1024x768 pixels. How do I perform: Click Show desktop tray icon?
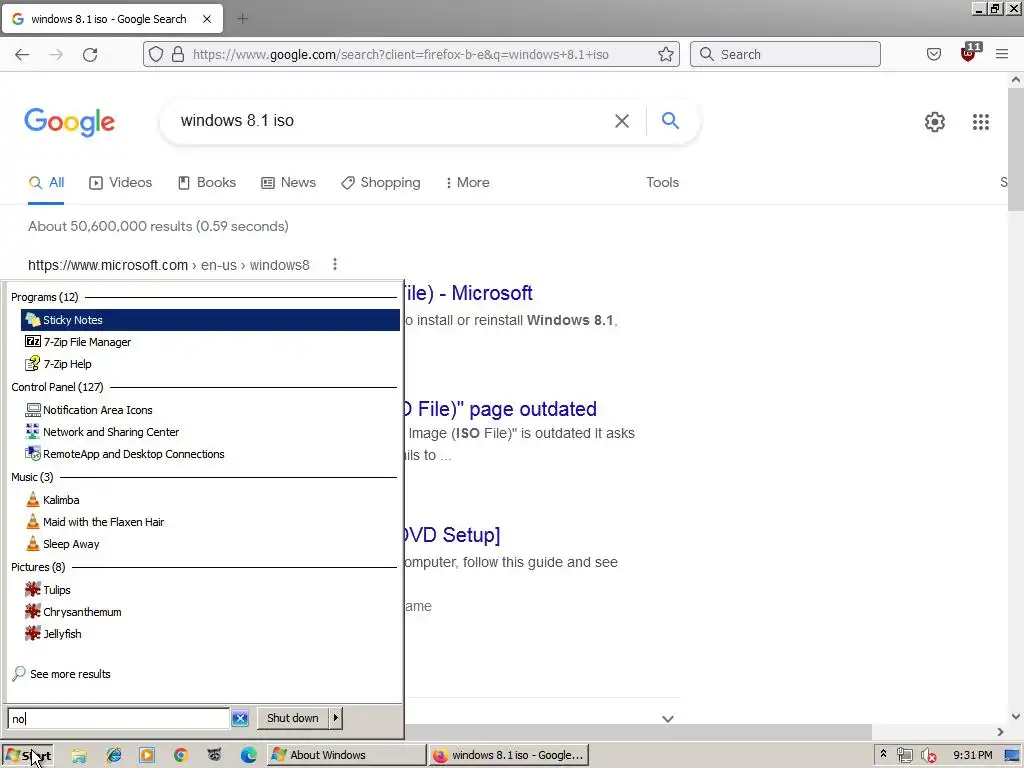click(1012, 756)
